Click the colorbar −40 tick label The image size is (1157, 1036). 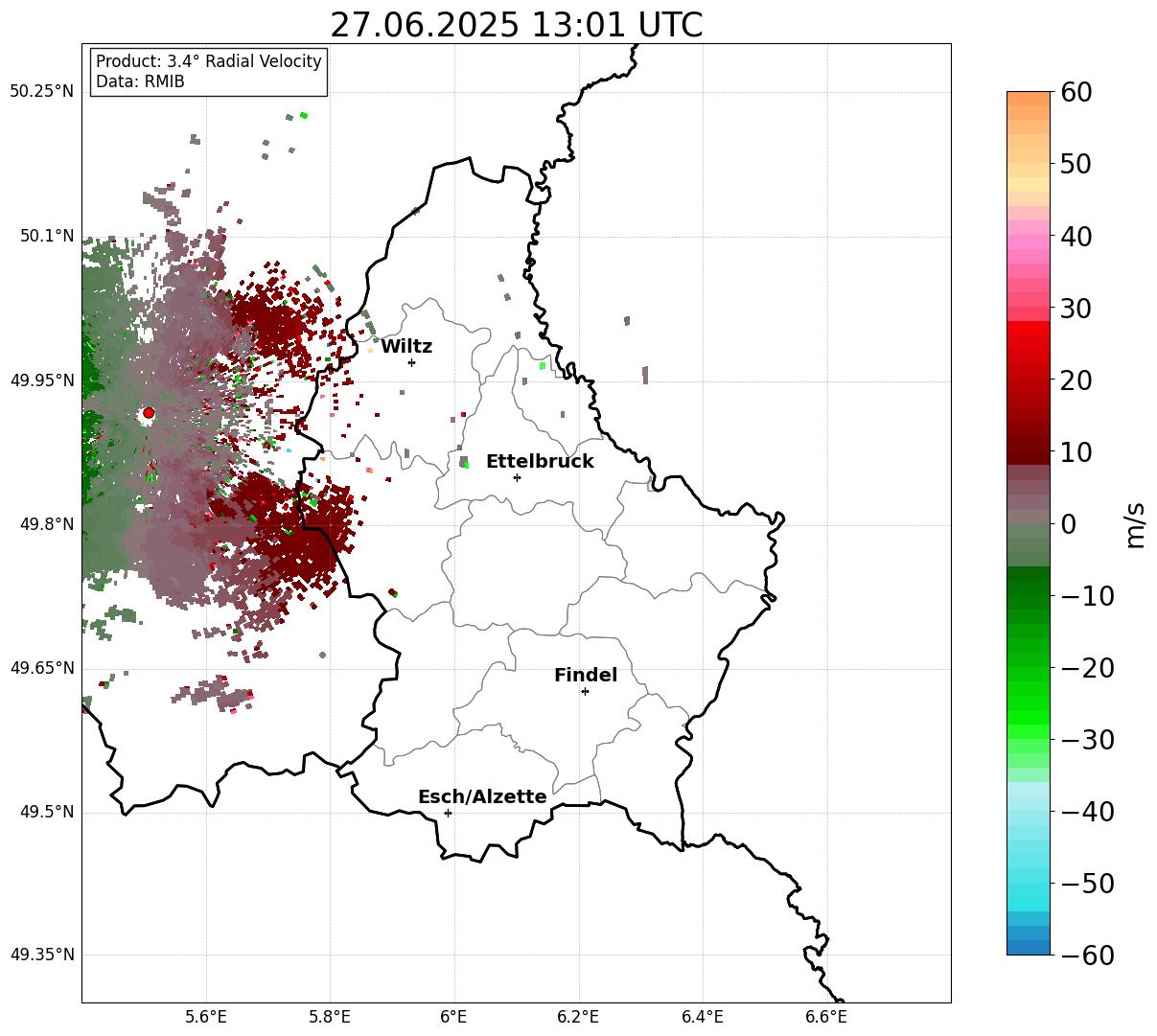[x=1087, y=812]
